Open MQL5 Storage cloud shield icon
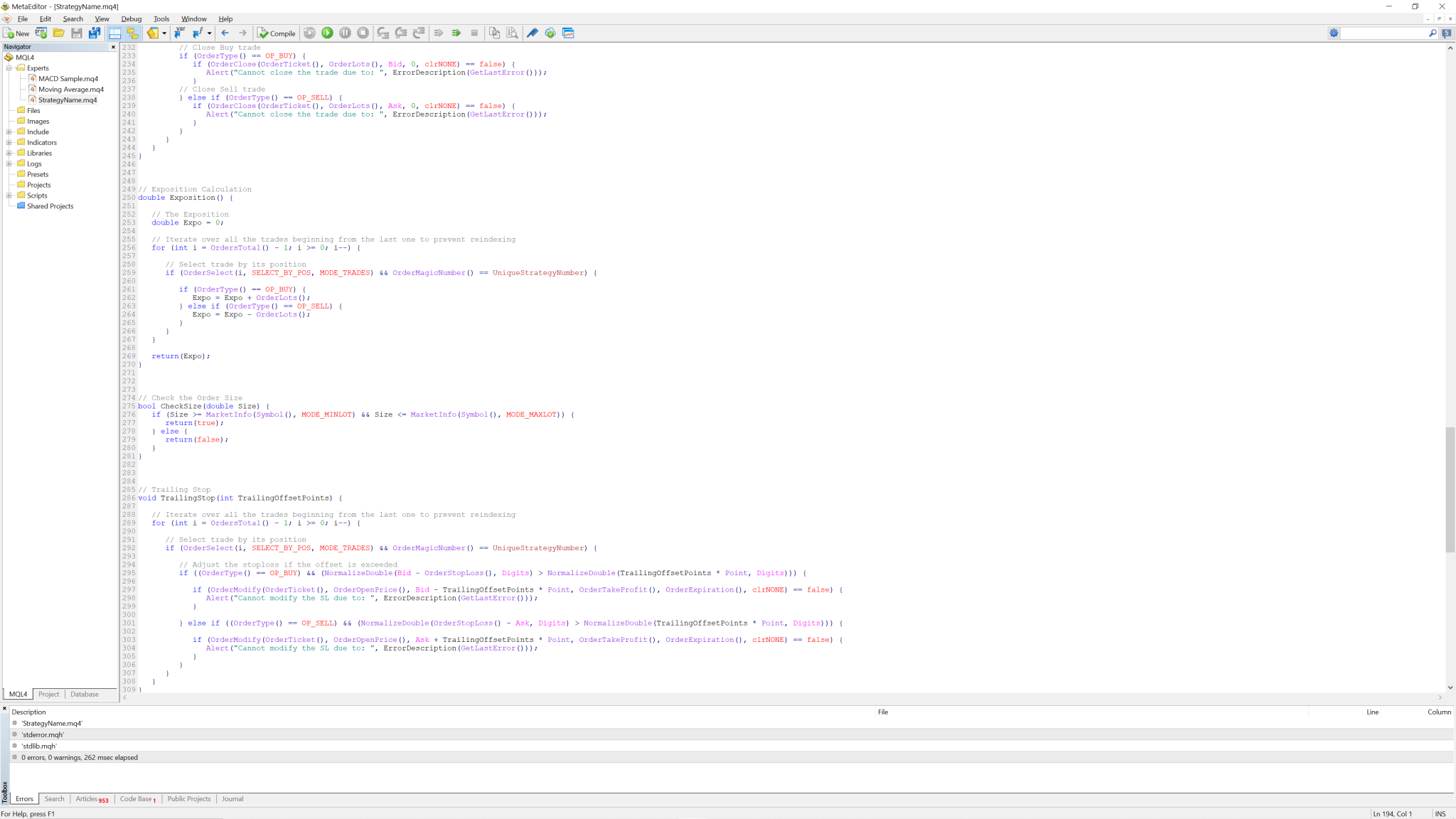 point(550,33)
